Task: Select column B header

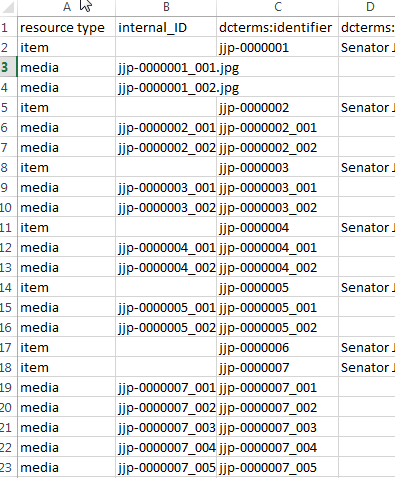Action: coord(166,7)
